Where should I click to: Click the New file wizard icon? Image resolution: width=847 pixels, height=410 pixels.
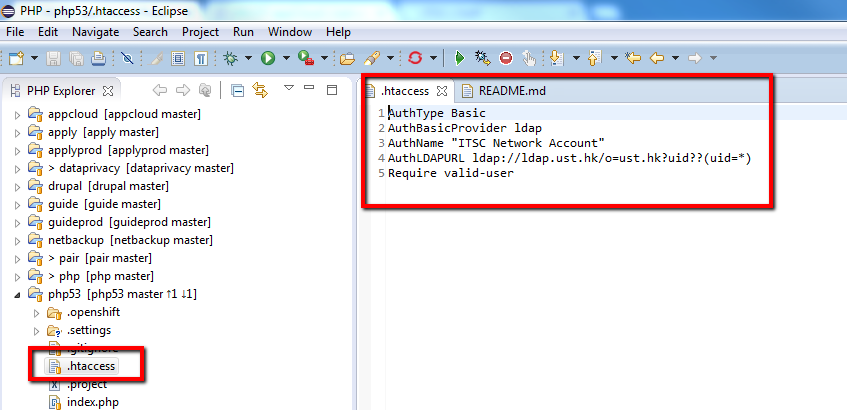pos(17,58)
